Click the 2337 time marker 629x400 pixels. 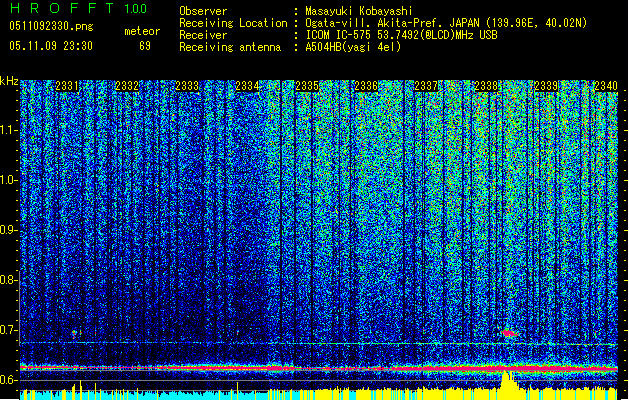pos(426,86)
